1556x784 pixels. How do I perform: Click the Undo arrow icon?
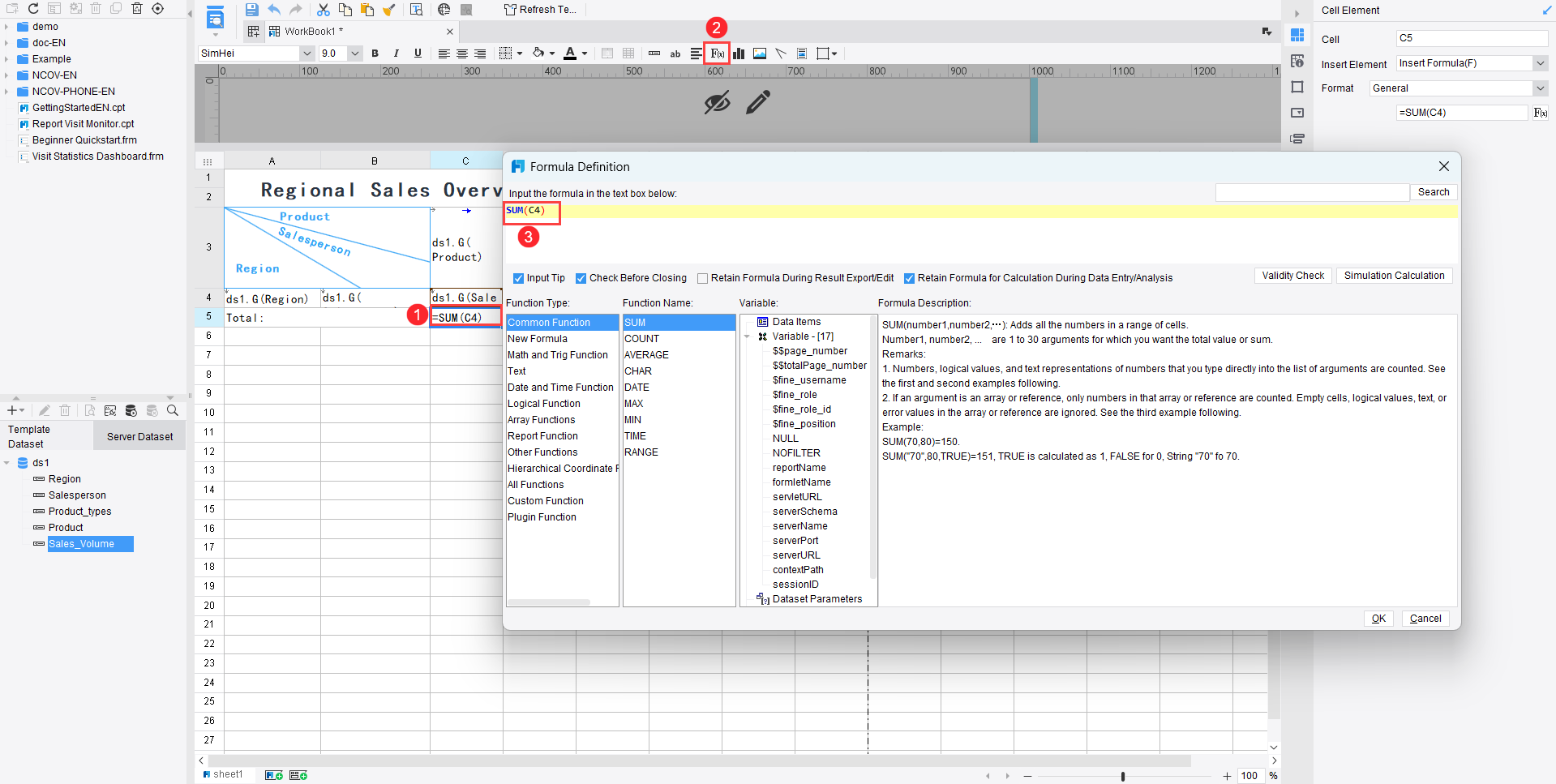pyautogui.click(x=274, y=10)
